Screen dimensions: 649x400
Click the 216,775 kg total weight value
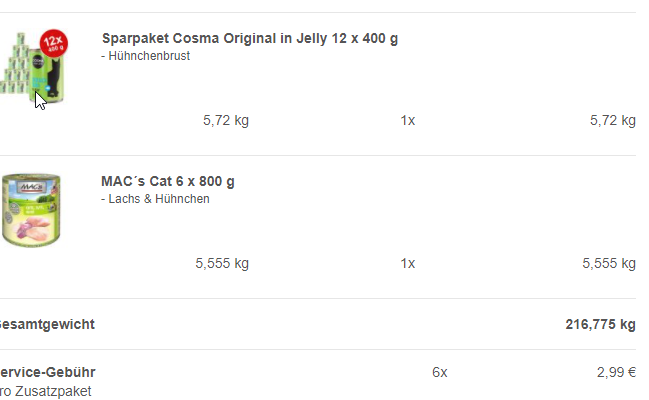click(x=601, y=324)
